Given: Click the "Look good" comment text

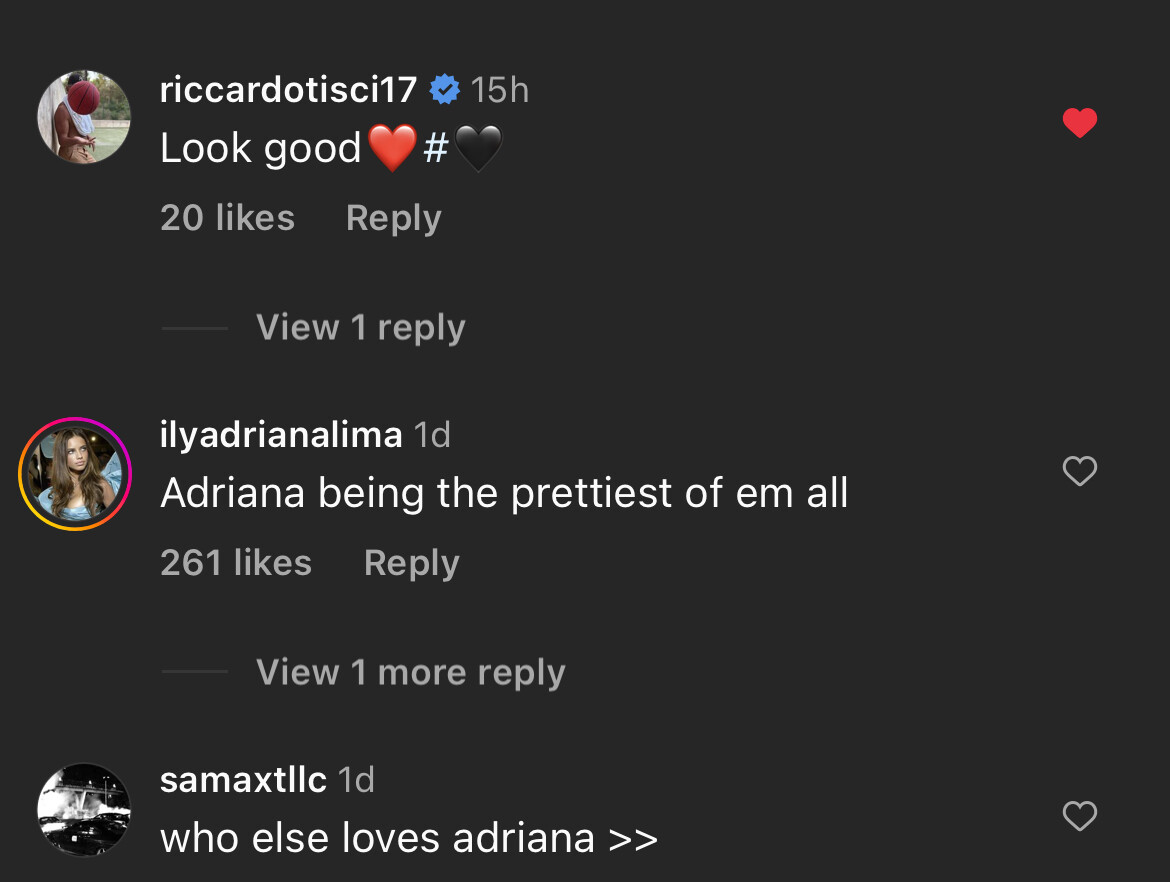Looking at the screenshot, I should point(260,149).
